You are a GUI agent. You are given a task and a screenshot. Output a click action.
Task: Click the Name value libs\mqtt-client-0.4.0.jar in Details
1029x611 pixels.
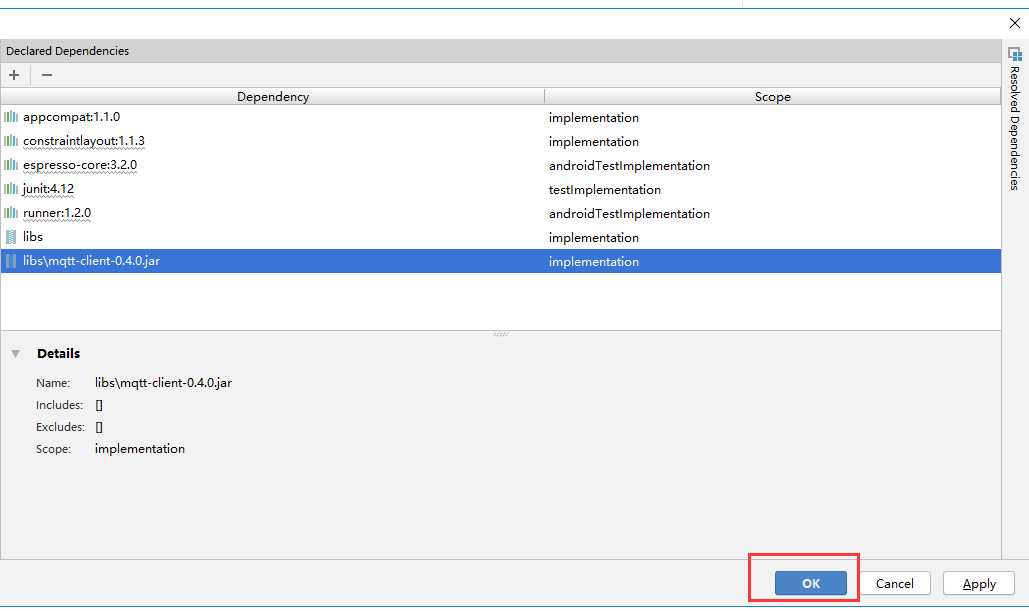point(163,383)
